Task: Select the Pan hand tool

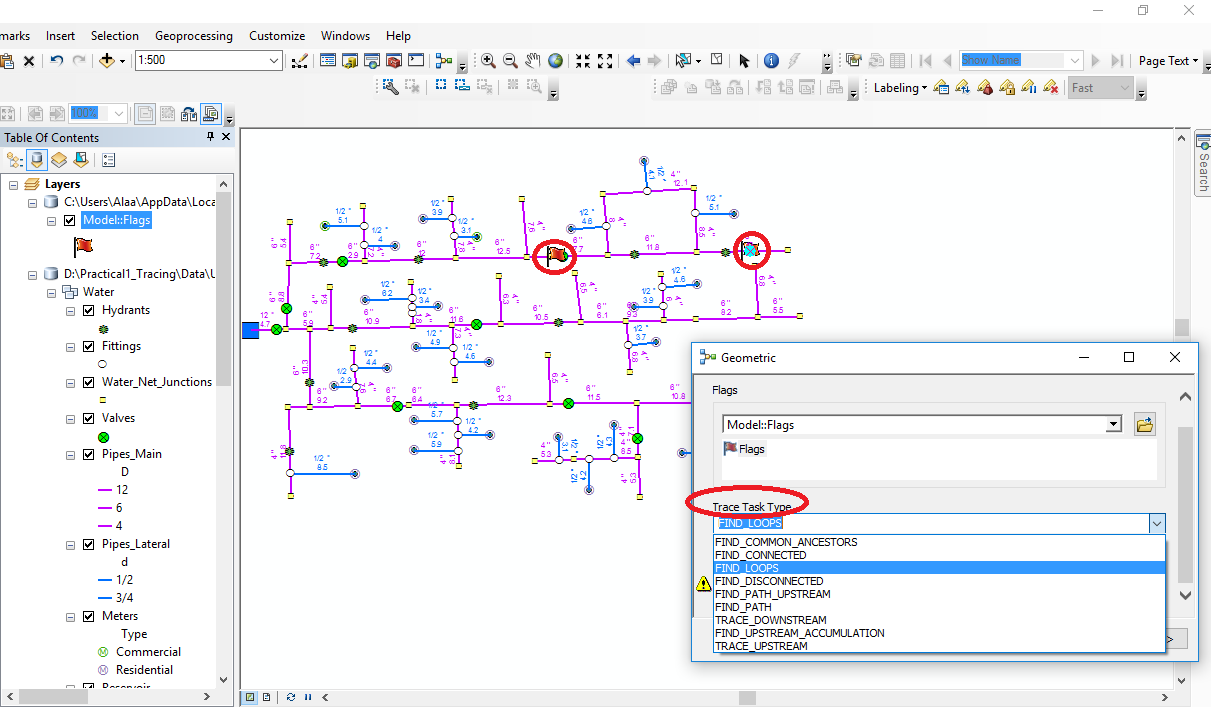Action: click(x=533, y=61)
